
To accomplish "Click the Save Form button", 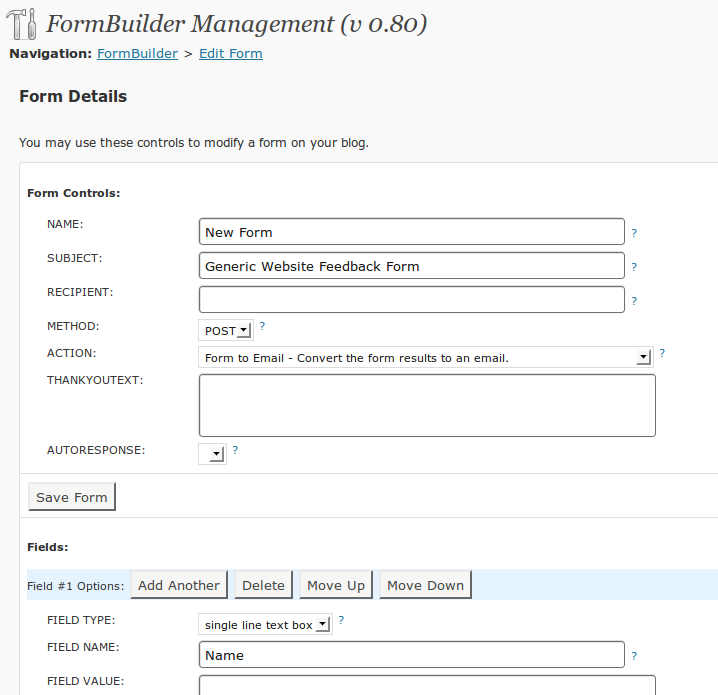I will coord(72,497).
